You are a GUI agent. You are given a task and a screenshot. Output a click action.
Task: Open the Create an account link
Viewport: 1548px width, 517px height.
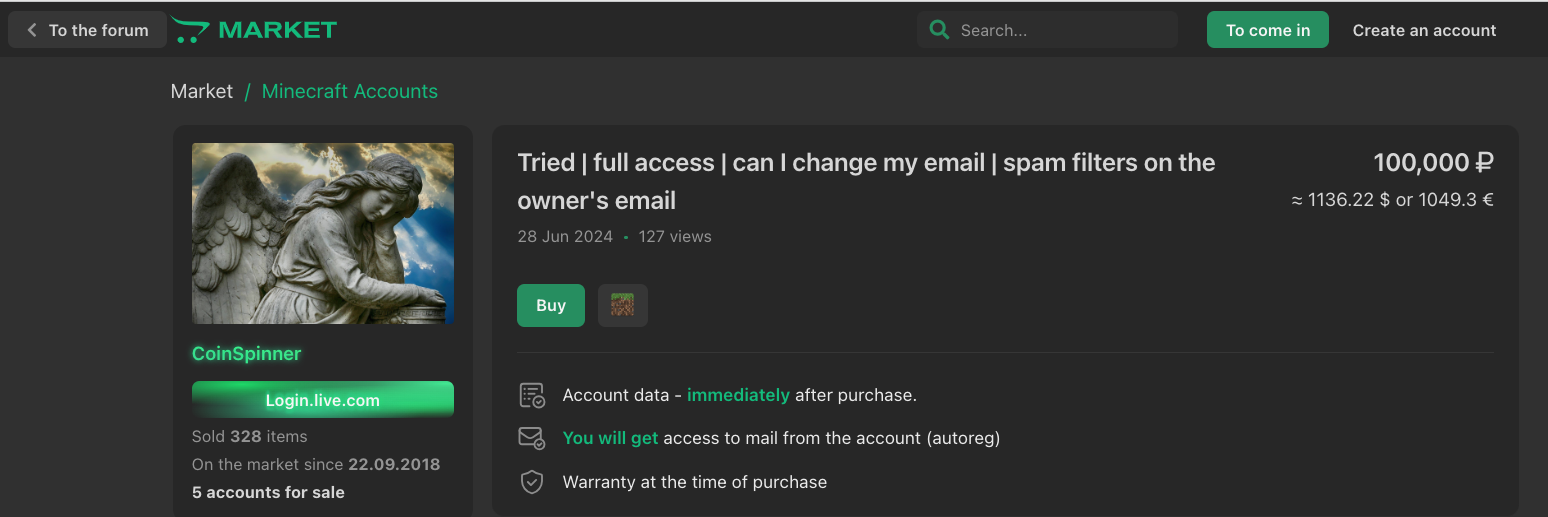[x=1424, y=30]
